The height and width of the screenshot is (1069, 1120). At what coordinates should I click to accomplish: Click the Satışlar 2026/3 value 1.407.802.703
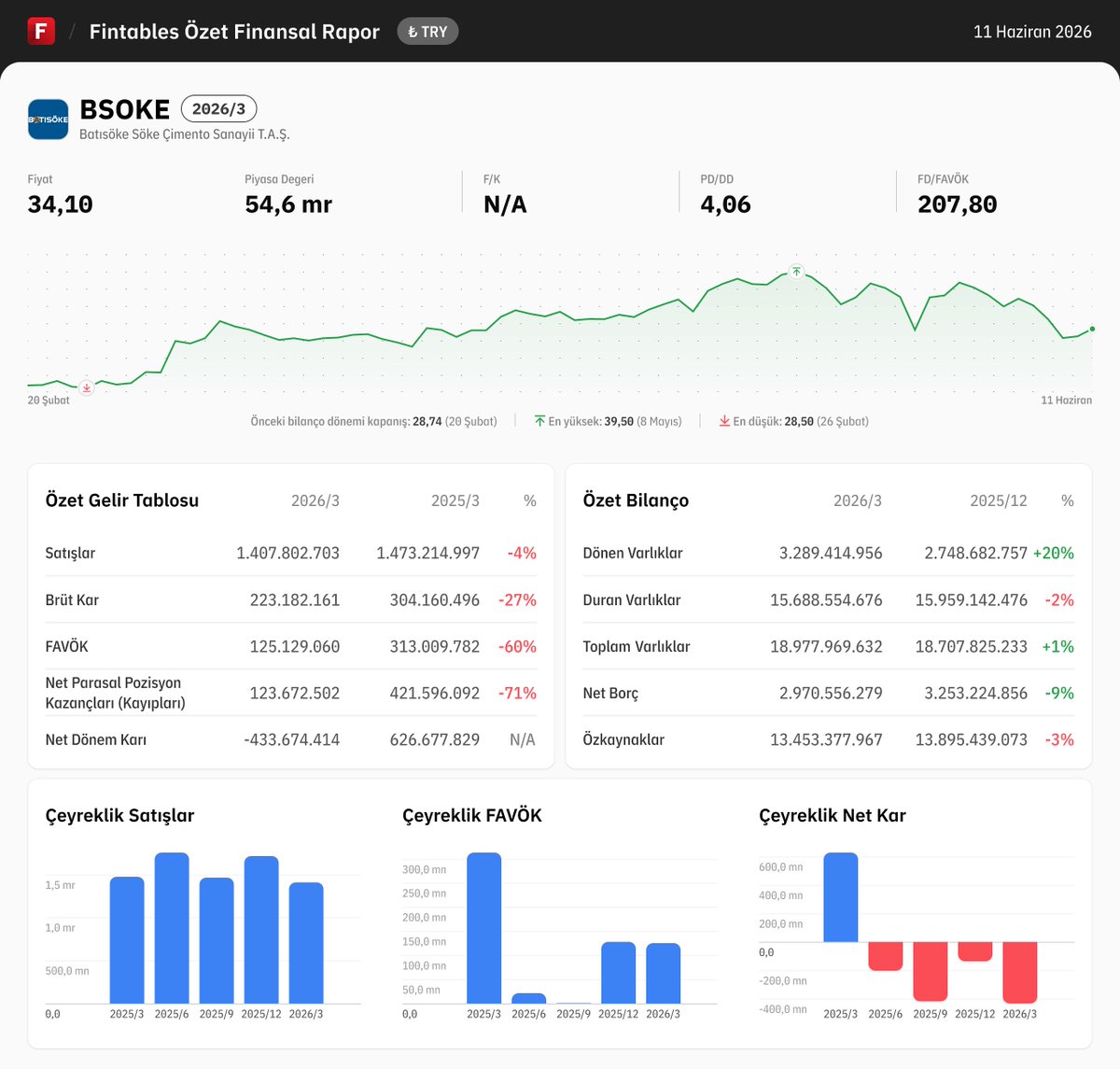click(x=287, y=553)
